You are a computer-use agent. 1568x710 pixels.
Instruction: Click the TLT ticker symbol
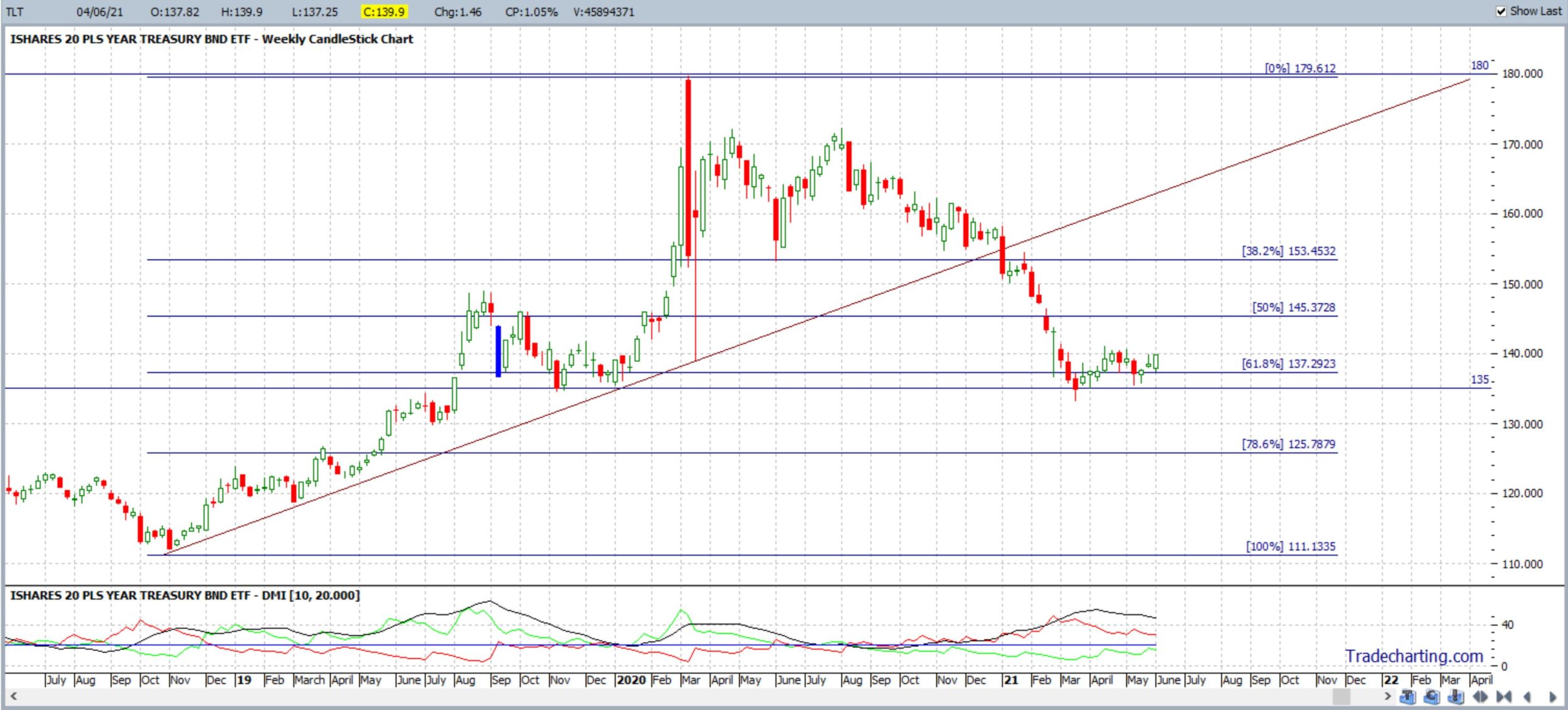(14, 12)
